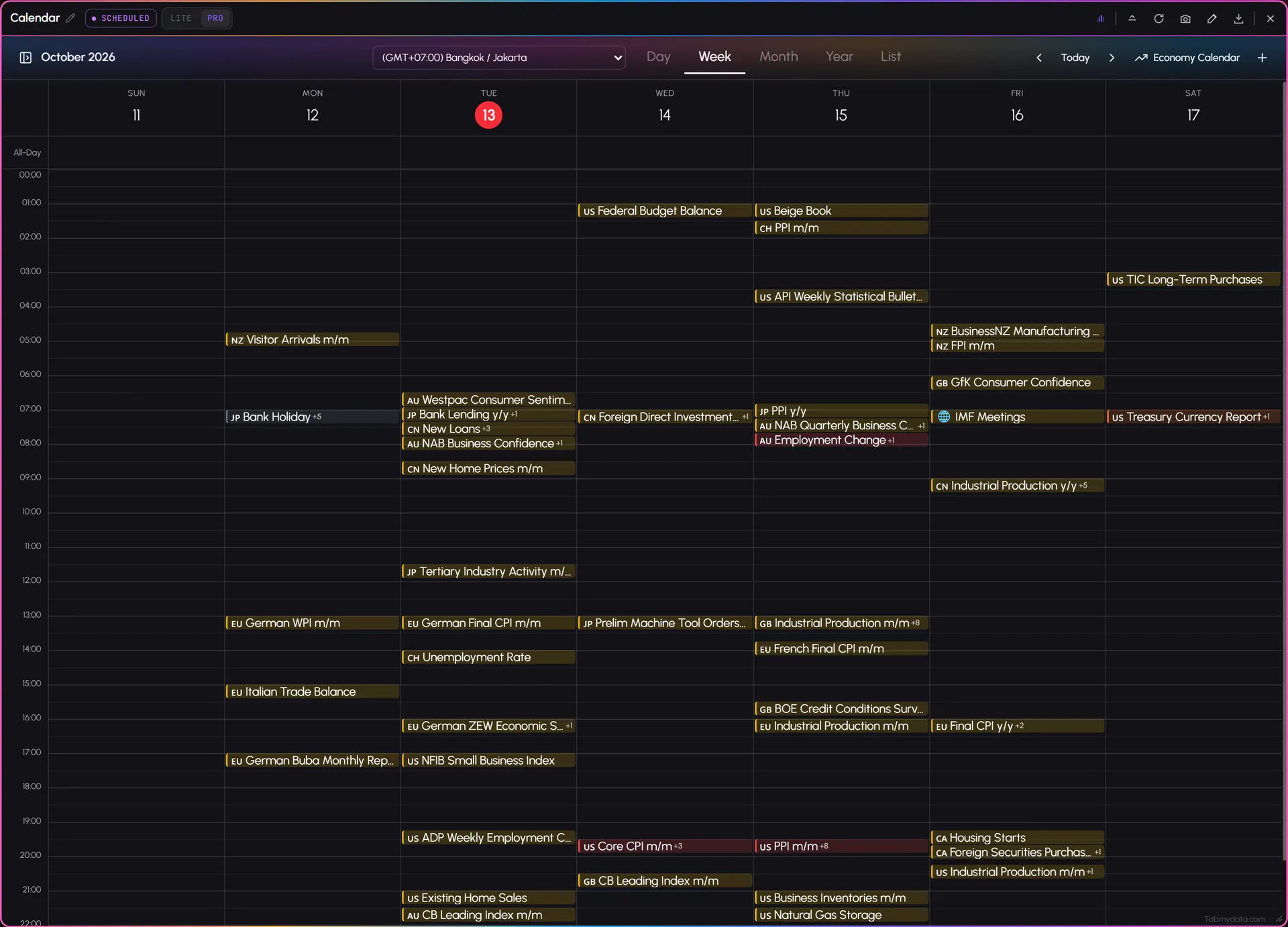The height and width of the screenshot is (927, 1288).
Task: Switch to Day view tab
Action: point(658,57)
